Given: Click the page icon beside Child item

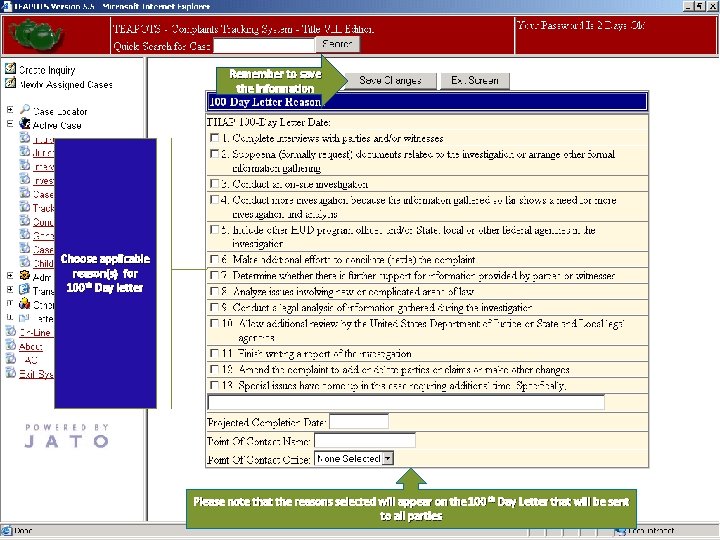Looking at the screenshot, I should pos(25,262).
